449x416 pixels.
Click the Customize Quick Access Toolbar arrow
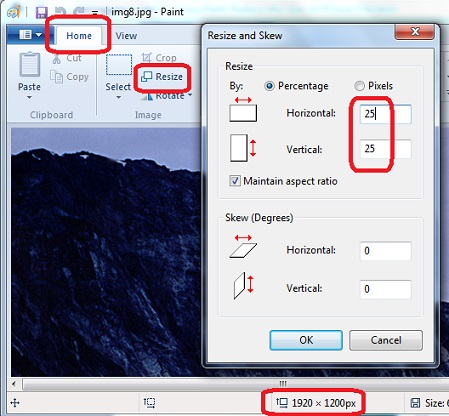click(x=95, y=13)
